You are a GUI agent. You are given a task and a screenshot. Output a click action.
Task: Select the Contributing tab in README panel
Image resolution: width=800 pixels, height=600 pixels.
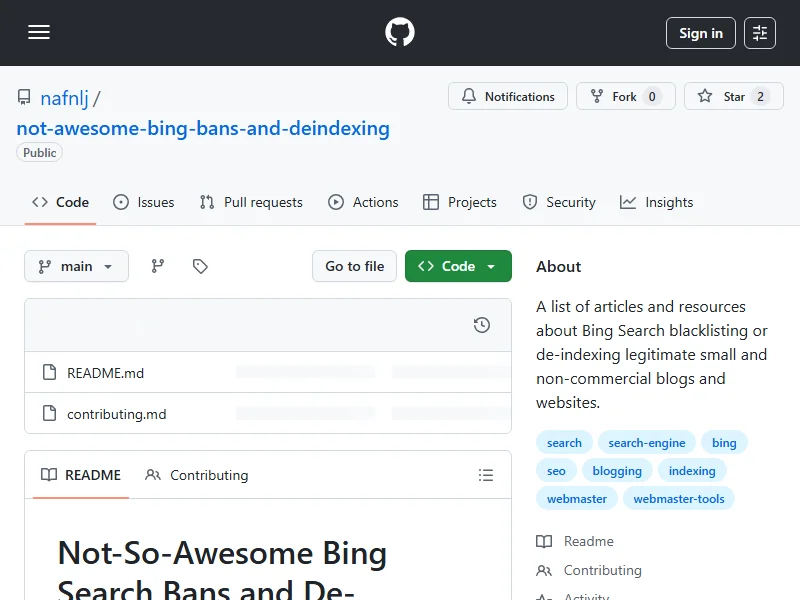[x=197, y=475]
